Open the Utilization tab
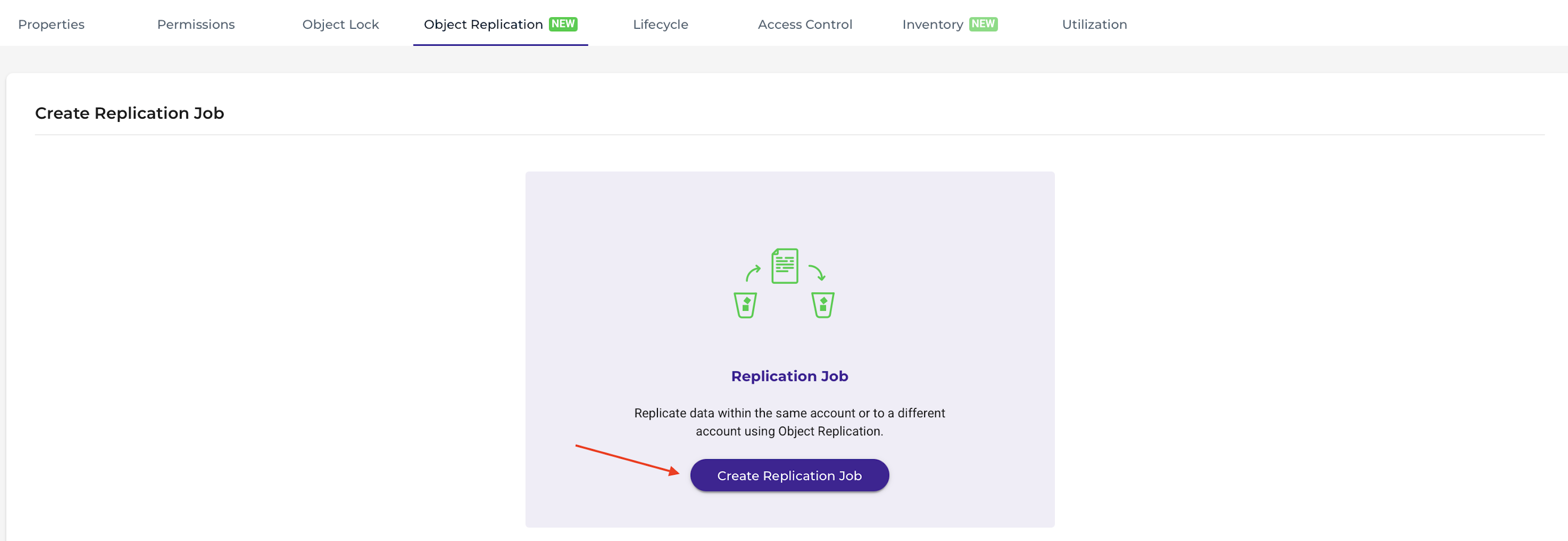This screenshot has width=1568, height=541. 1095,24
